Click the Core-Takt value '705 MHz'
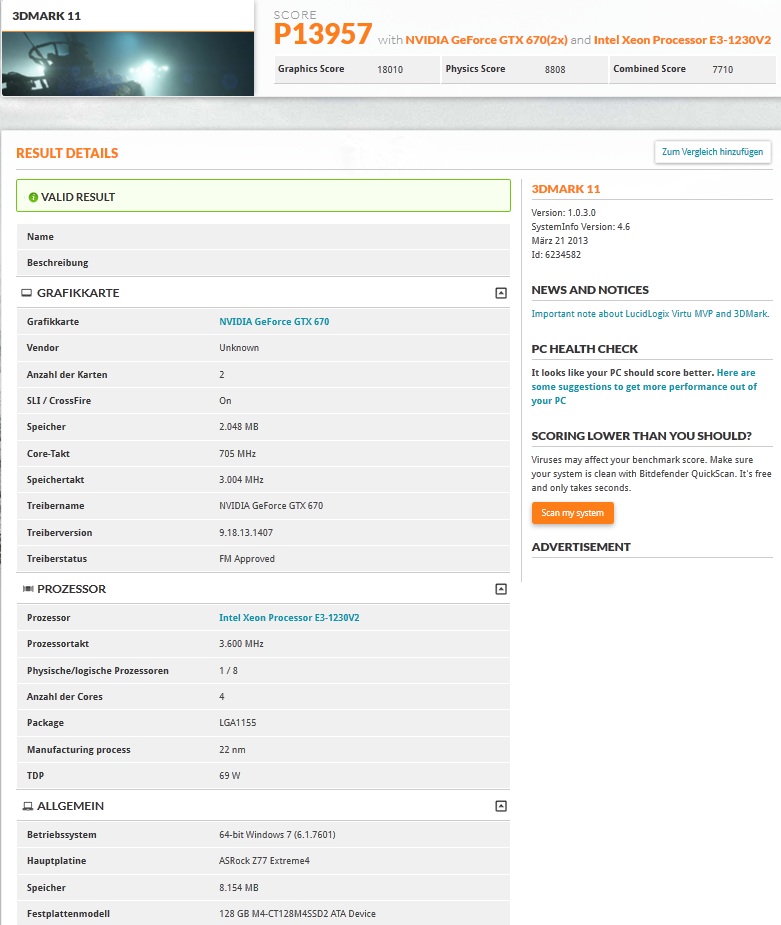Screen dimensions: 781x925 coord(238,454)
